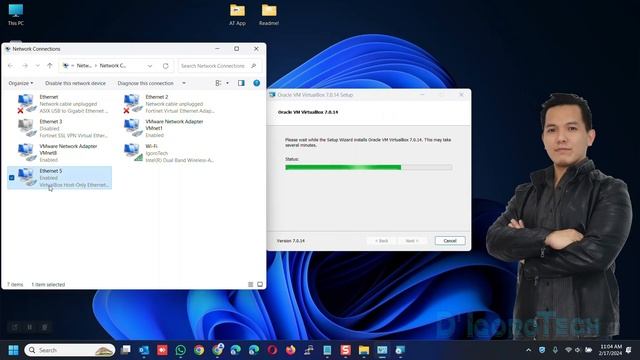Switch to details view in status bar
The height and width of the screenshot is (360, 640).
click(251, 284)
